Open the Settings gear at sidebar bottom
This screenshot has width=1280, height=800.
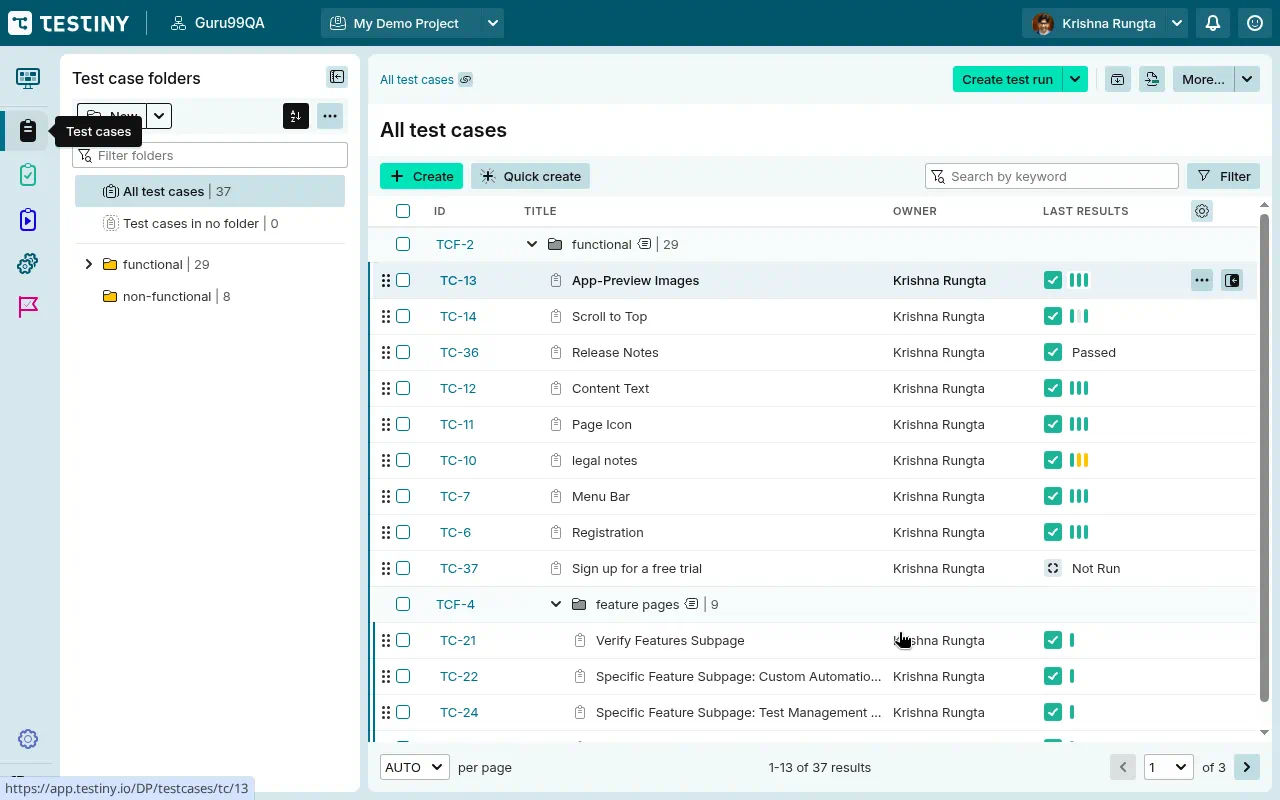[x=28, y=739]
